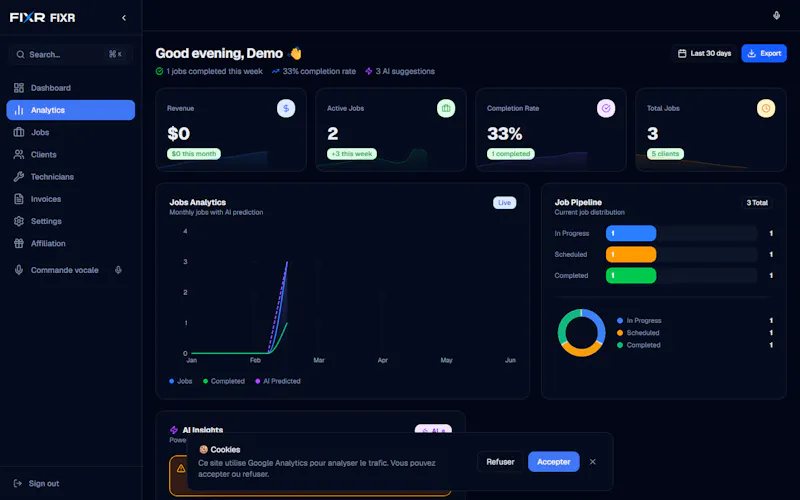Go to the Affiliation page
The height and width of the screenshot is (500, 800).
point(70,243)
